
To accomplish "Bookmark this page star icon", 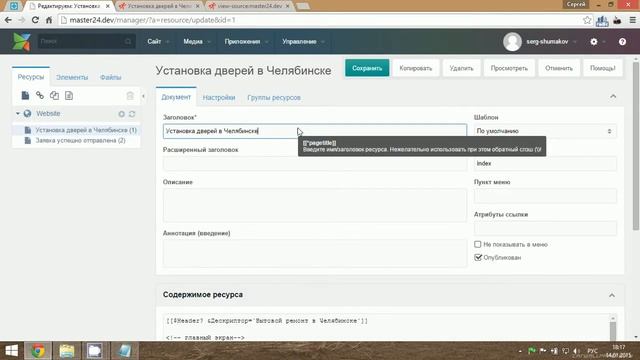I will point(587,20).
